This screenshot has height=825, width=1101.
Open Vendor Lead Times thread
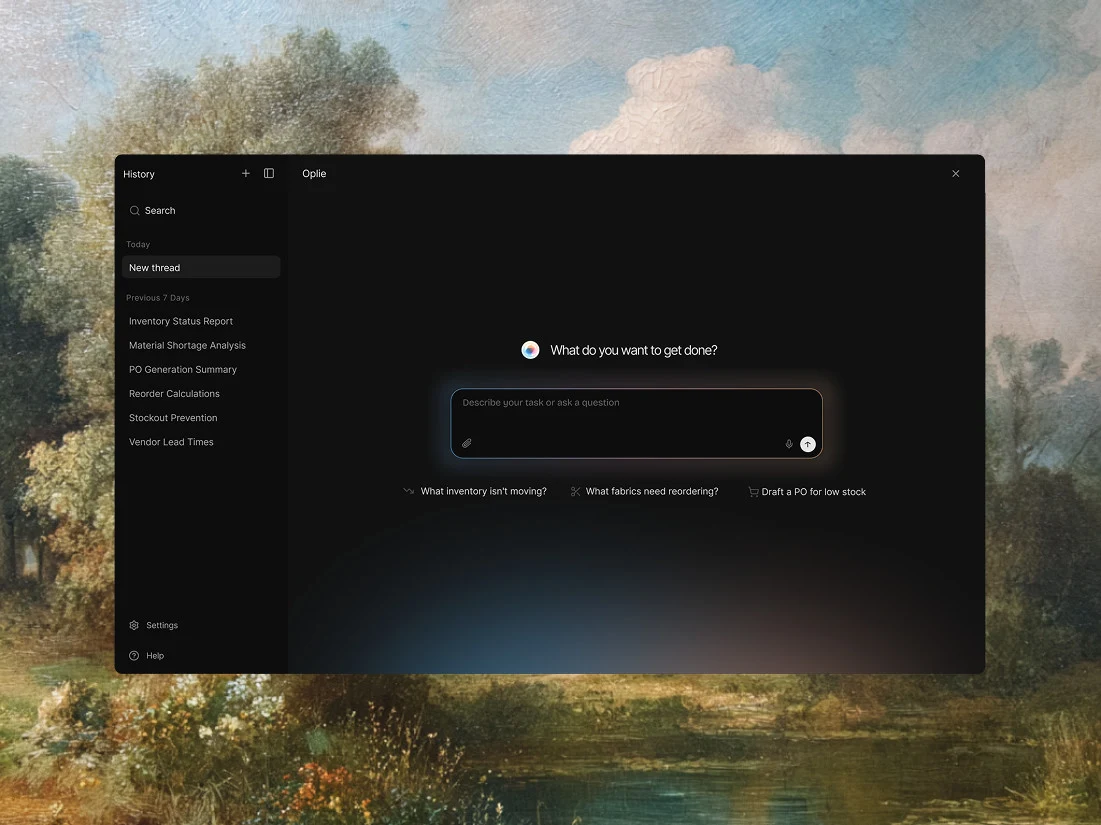pos(171,442)
